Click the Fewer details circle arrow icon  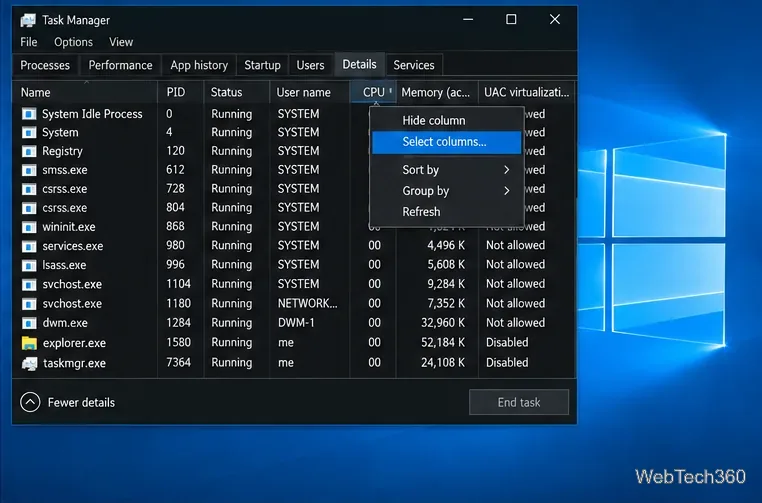[30, 402]
